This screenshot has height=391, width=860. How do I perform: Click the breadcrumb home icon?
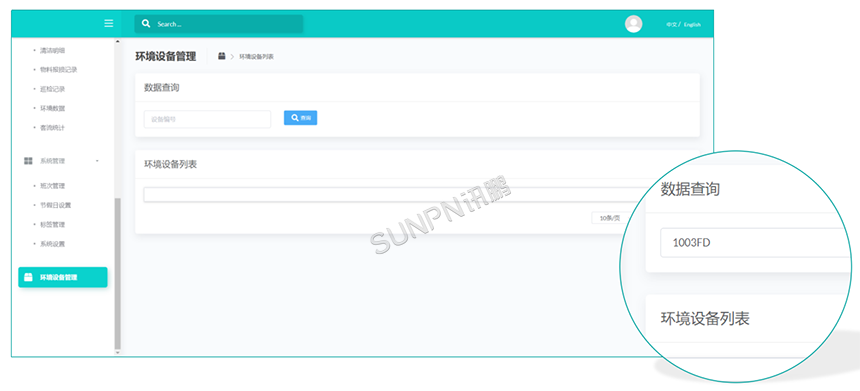coord(222,56)
